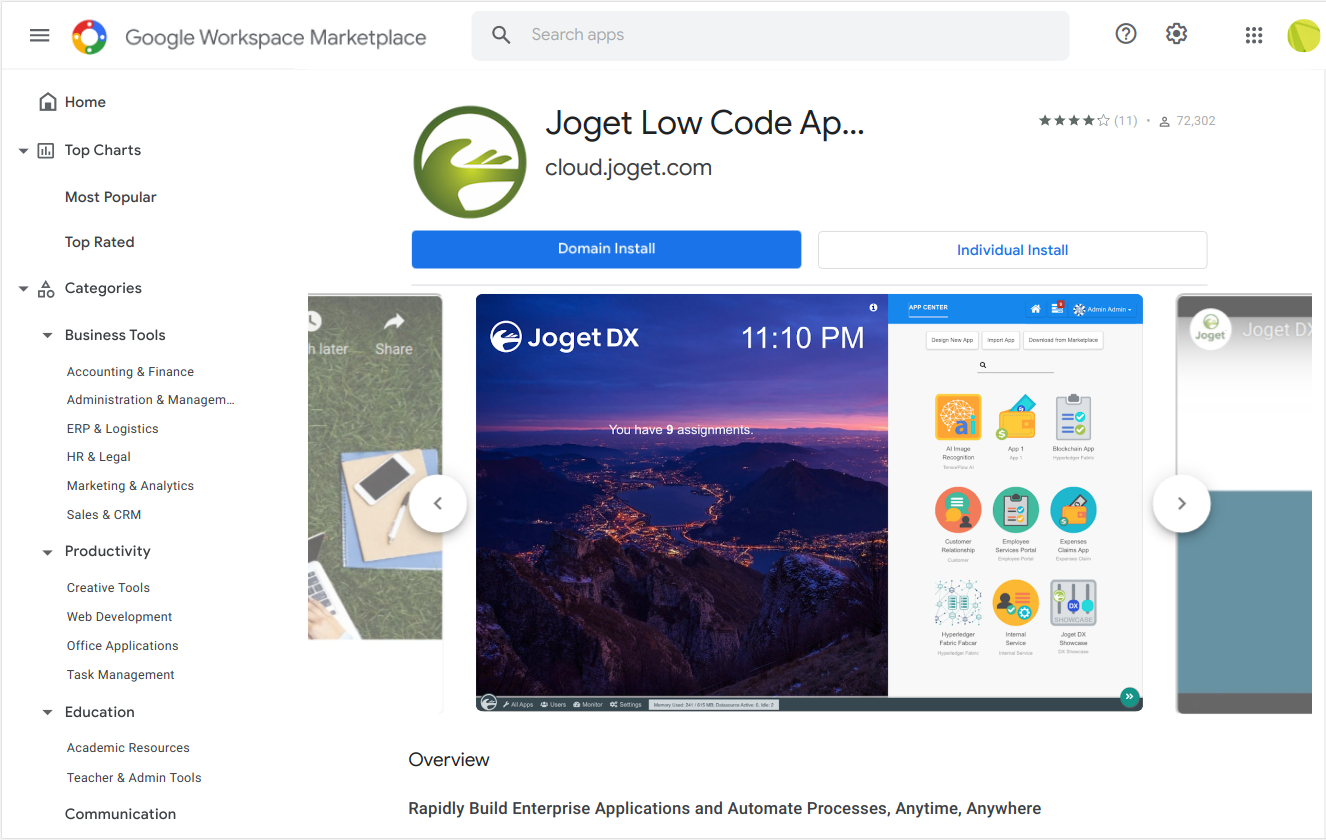Open Office Applications category

point(123,646)
